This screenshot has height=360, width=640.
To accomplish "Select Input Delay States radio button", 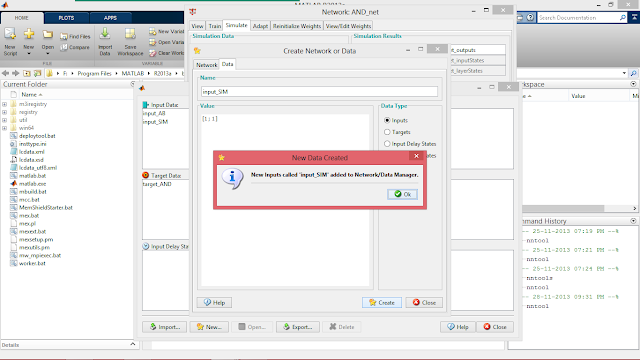I will coord(387,144).
